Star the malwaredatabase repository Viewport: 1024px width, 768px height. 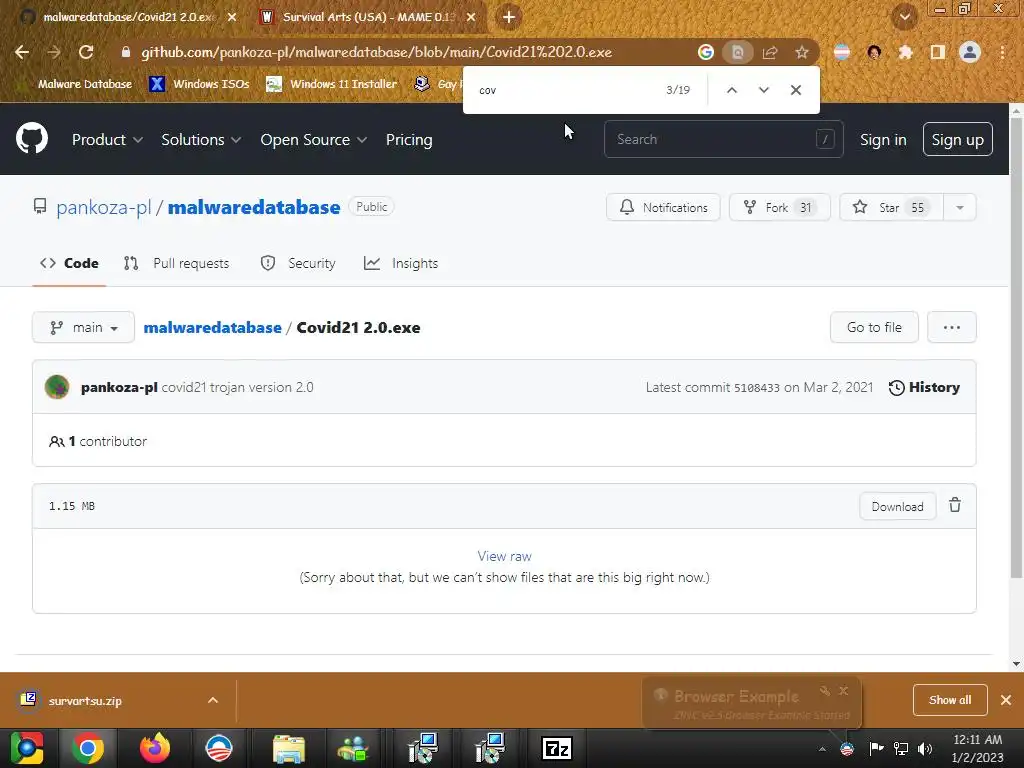[891, 208]
